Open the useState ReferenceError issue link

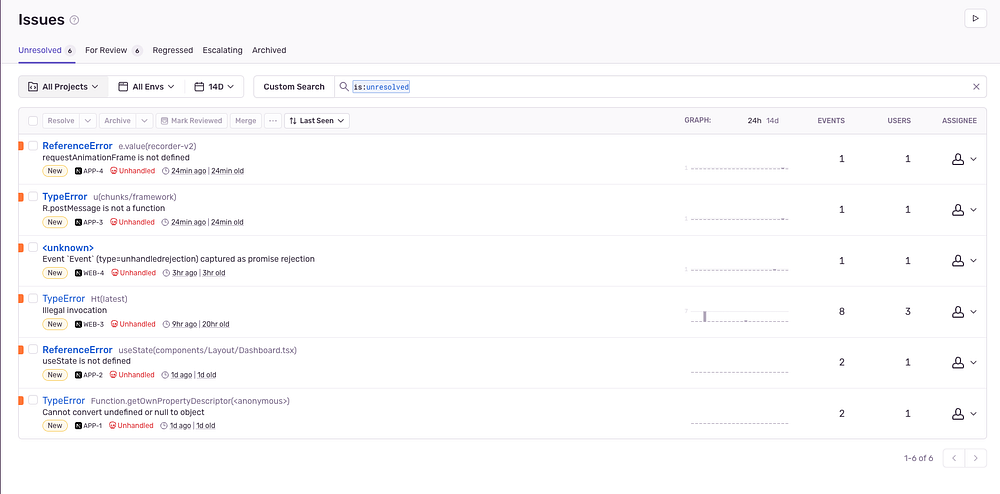[77, 350]
